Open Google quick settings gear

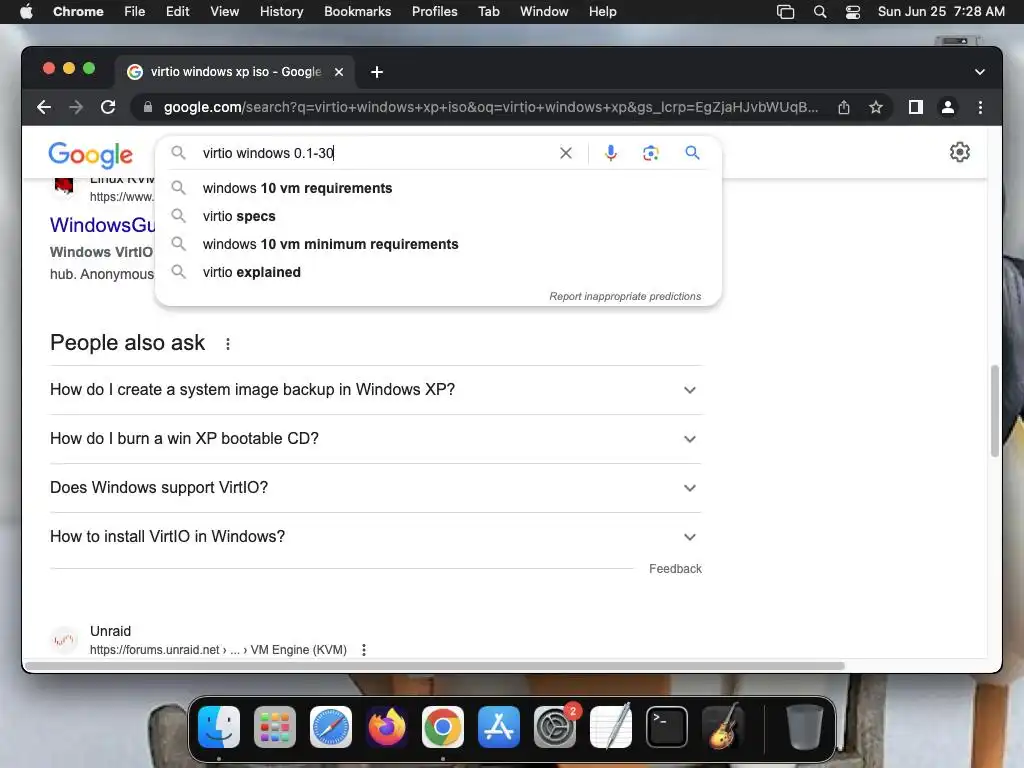pyautogui.click(x=959, y=152)
